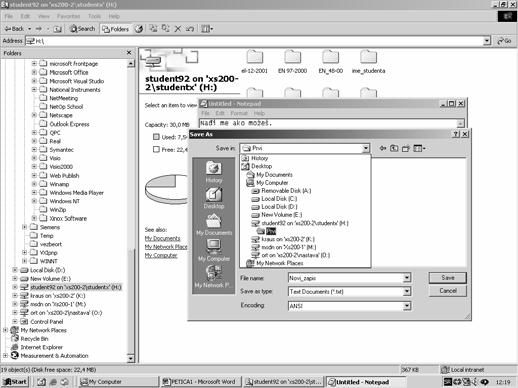Click My Computer icon in Save As places bar
This screenshot has height=388, width=518.
pos(214,251)
